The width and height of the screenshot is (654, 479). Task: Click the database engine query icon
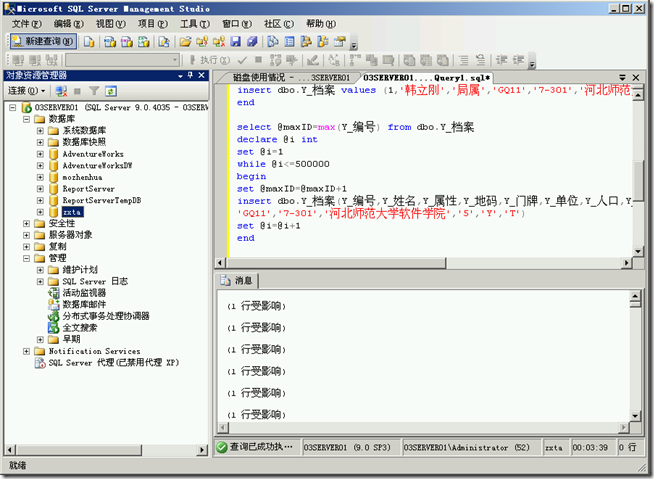89,41
